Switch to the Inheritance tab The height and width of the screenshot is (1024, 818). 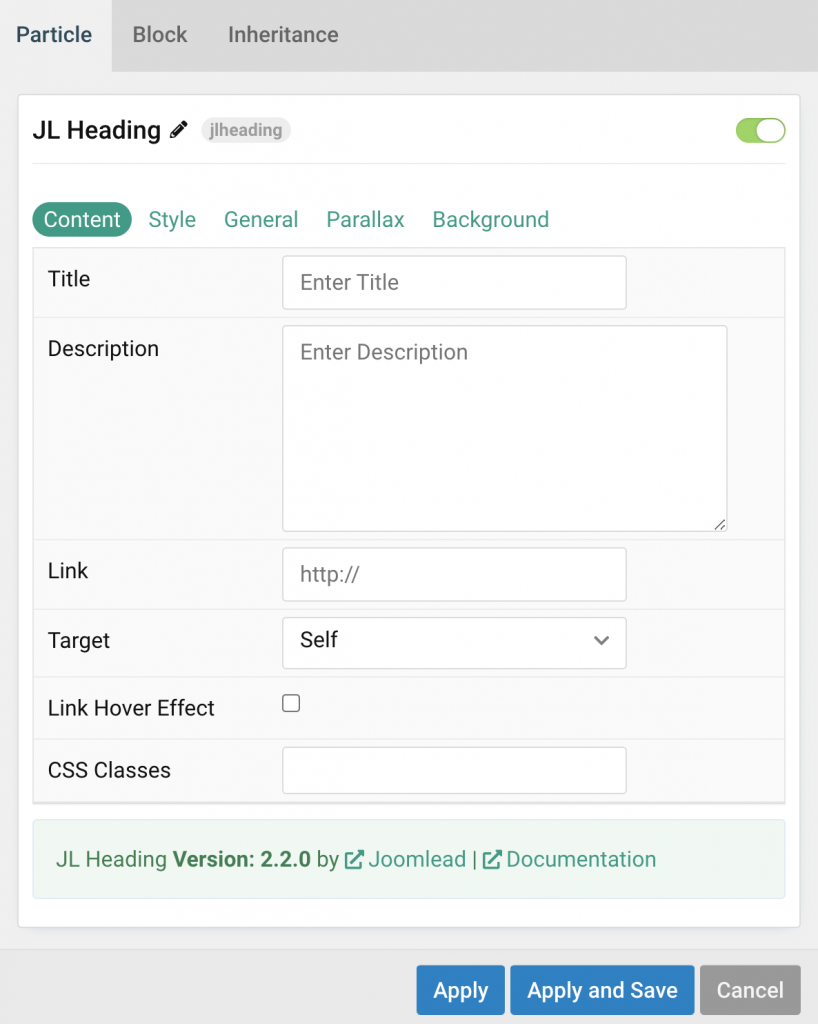(282, 34)
